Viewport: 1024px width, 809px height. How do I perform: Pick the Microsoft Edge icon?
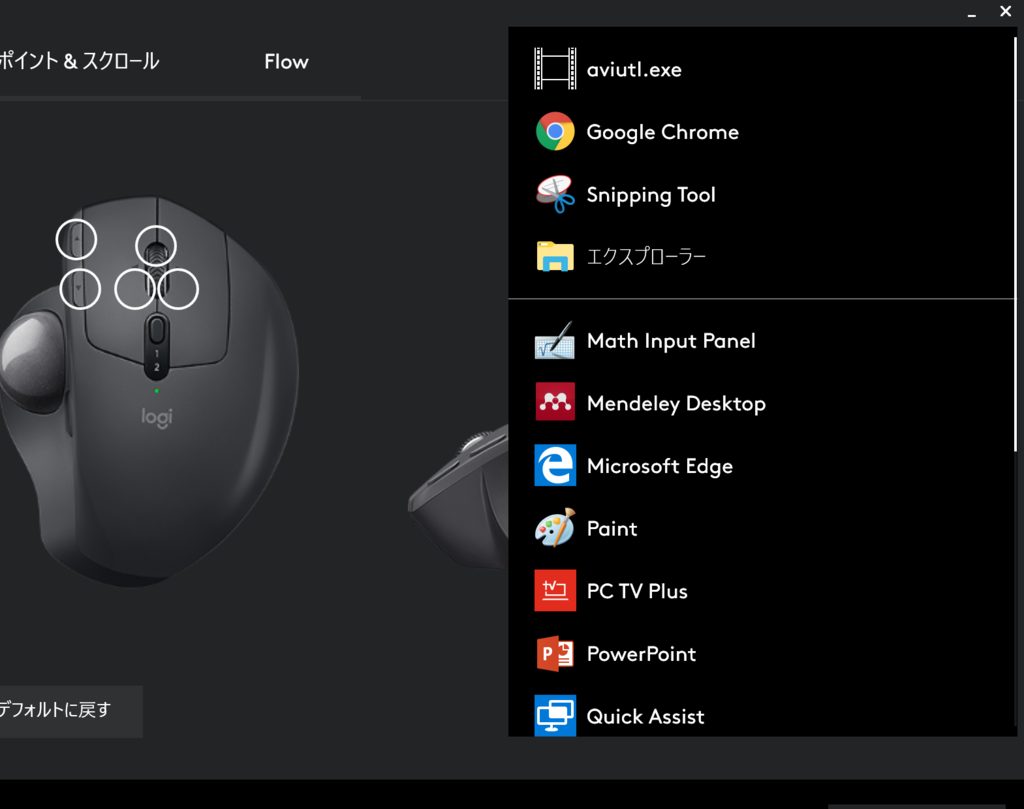555,465
